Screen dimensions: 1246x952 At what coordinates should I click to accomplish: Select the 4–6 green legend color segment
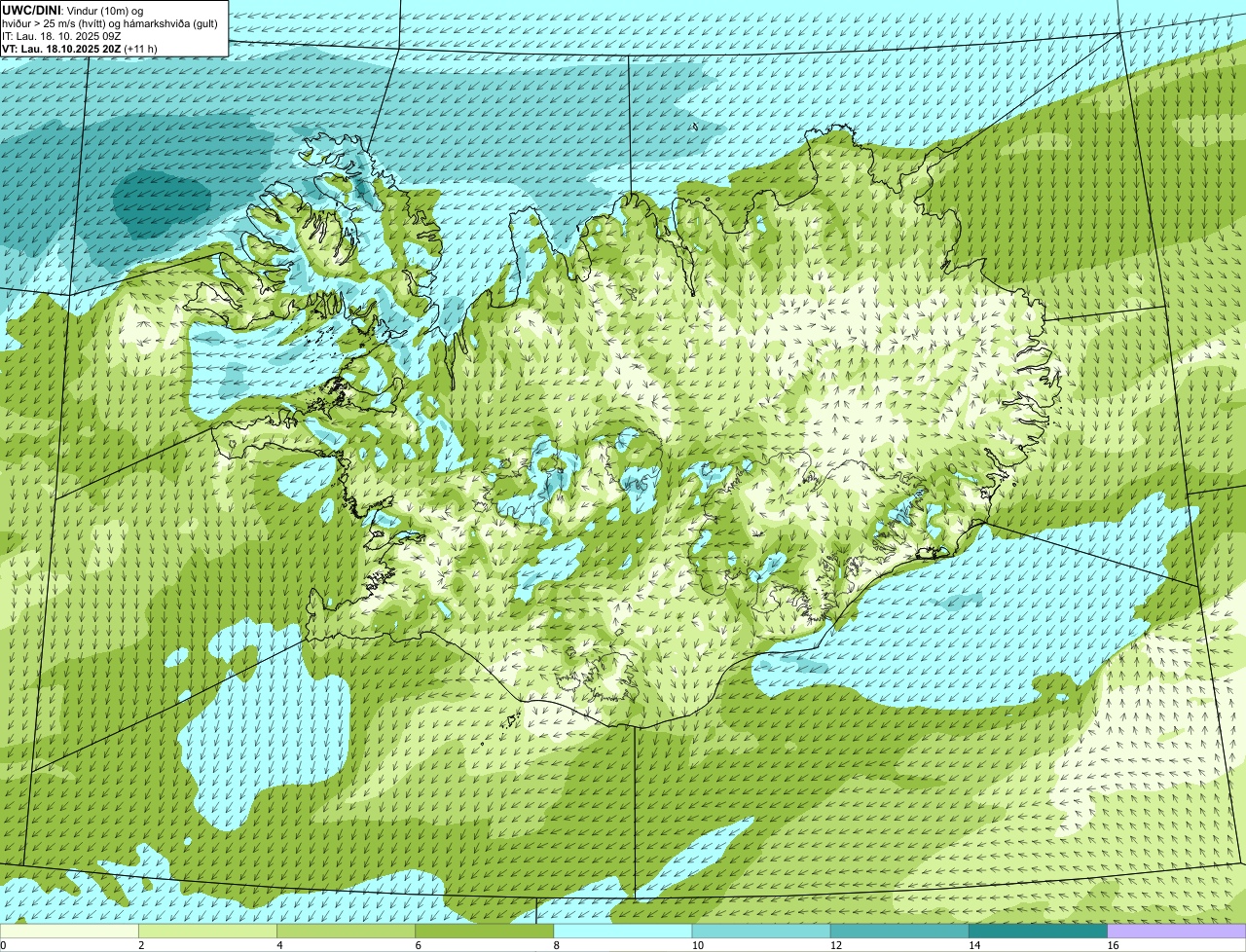coord(348,932)
